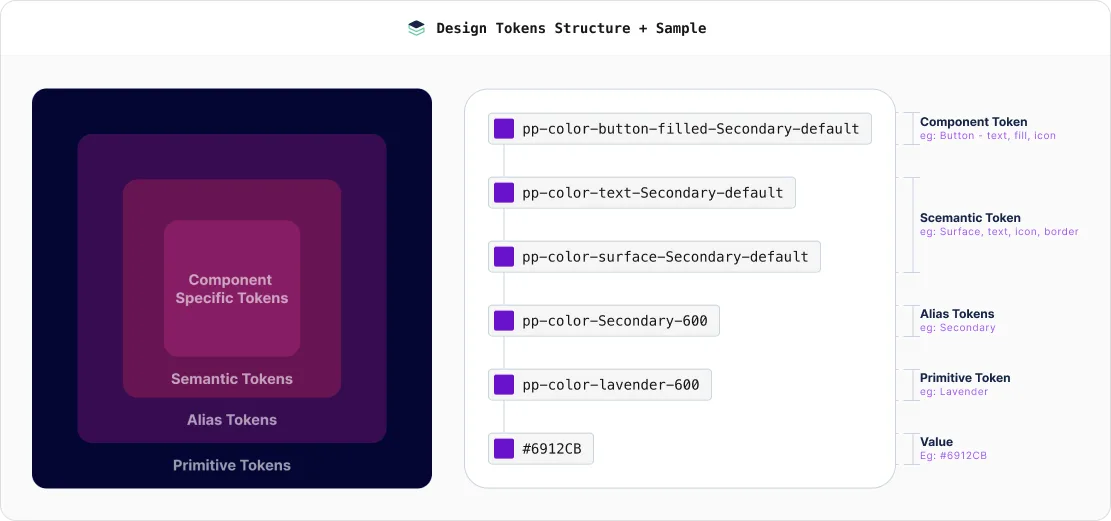The height and width of the screenshot is (521, 1111).
Task: Click the 'Primitive Token' heading on the right
Action: (965, 378)
